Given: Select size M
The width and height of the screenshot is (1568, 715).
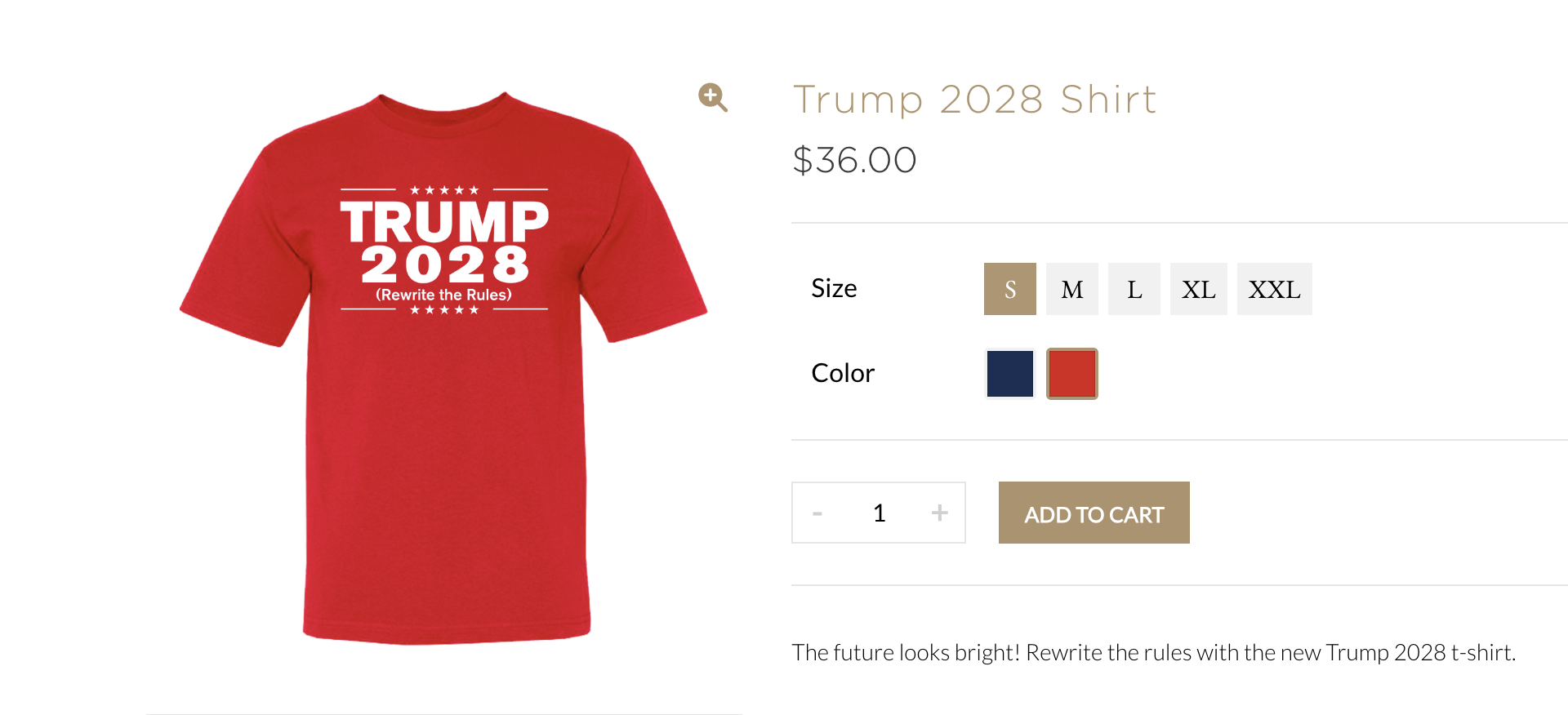Looking at the screenshot, I should 1072,289.
